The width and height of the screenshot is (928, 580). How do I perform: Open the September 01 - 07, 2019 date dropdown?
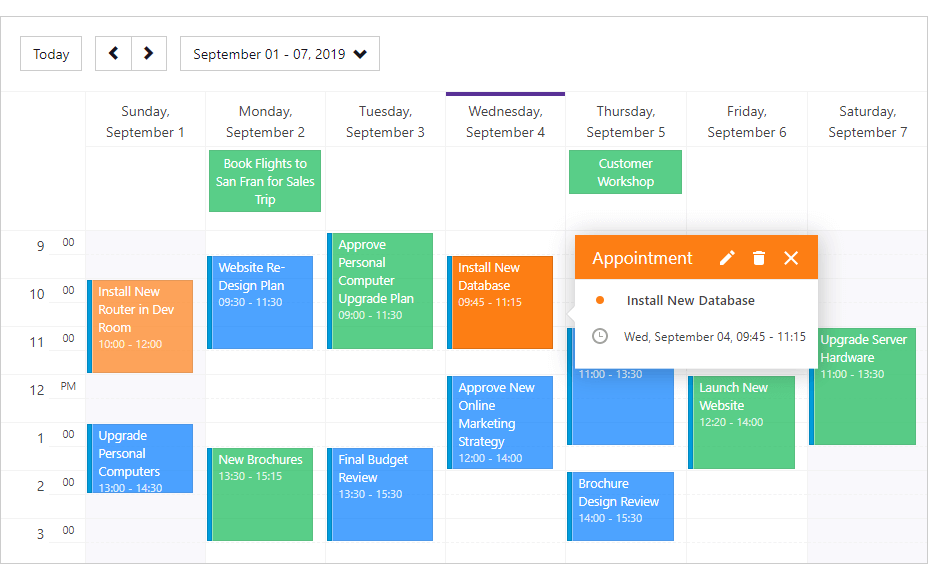click(280, 54)
